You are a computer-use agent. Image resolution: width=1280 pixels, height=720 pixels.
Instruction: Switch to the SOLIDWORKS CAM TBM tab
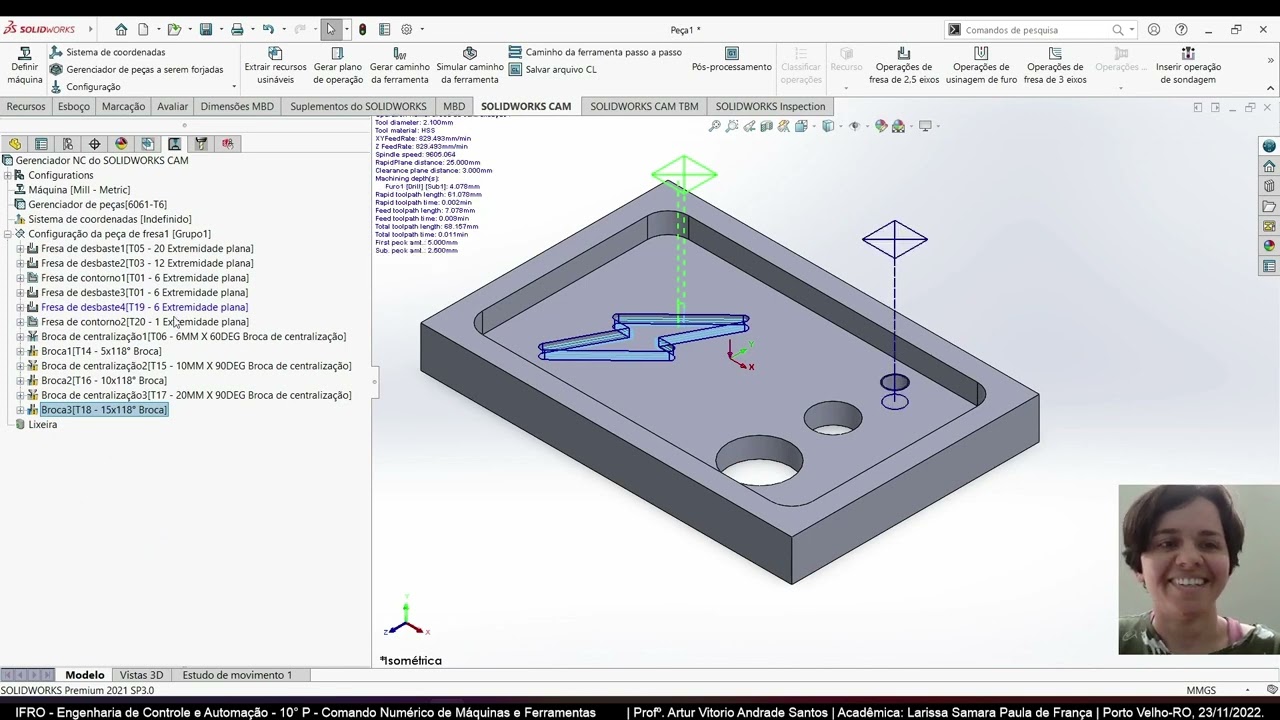pyautogui.click(x=644, y=106)
